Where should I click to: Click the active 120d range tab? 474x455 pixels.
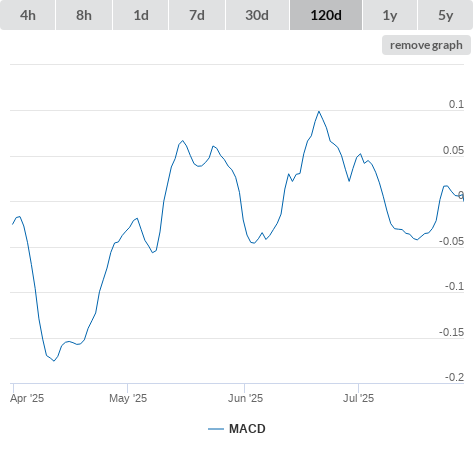click(x=326, y=15)
